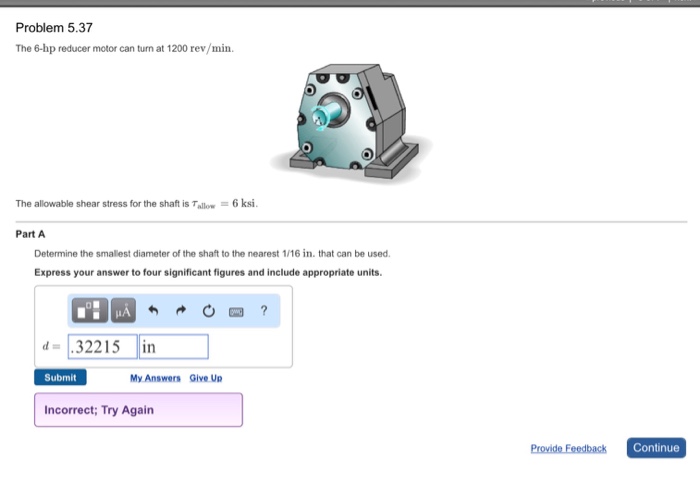Viewport: 700px width, 501px height.
Task: Select the Give Up link
Action: [206, 378]
